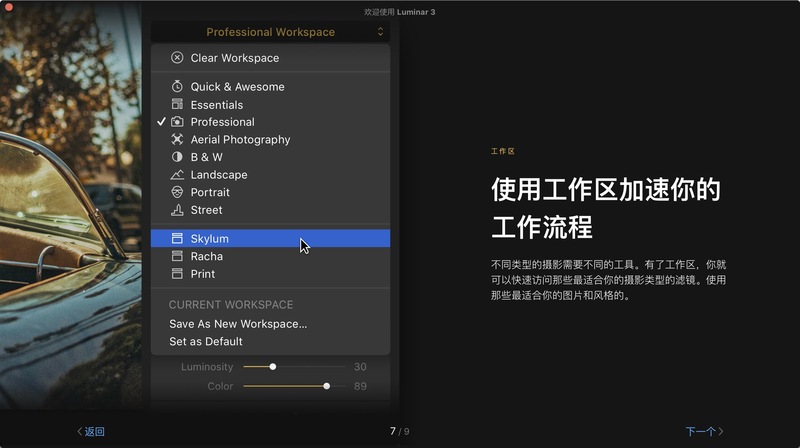Pick the Print workspace
Screen dimensions: 800x448
270,273
